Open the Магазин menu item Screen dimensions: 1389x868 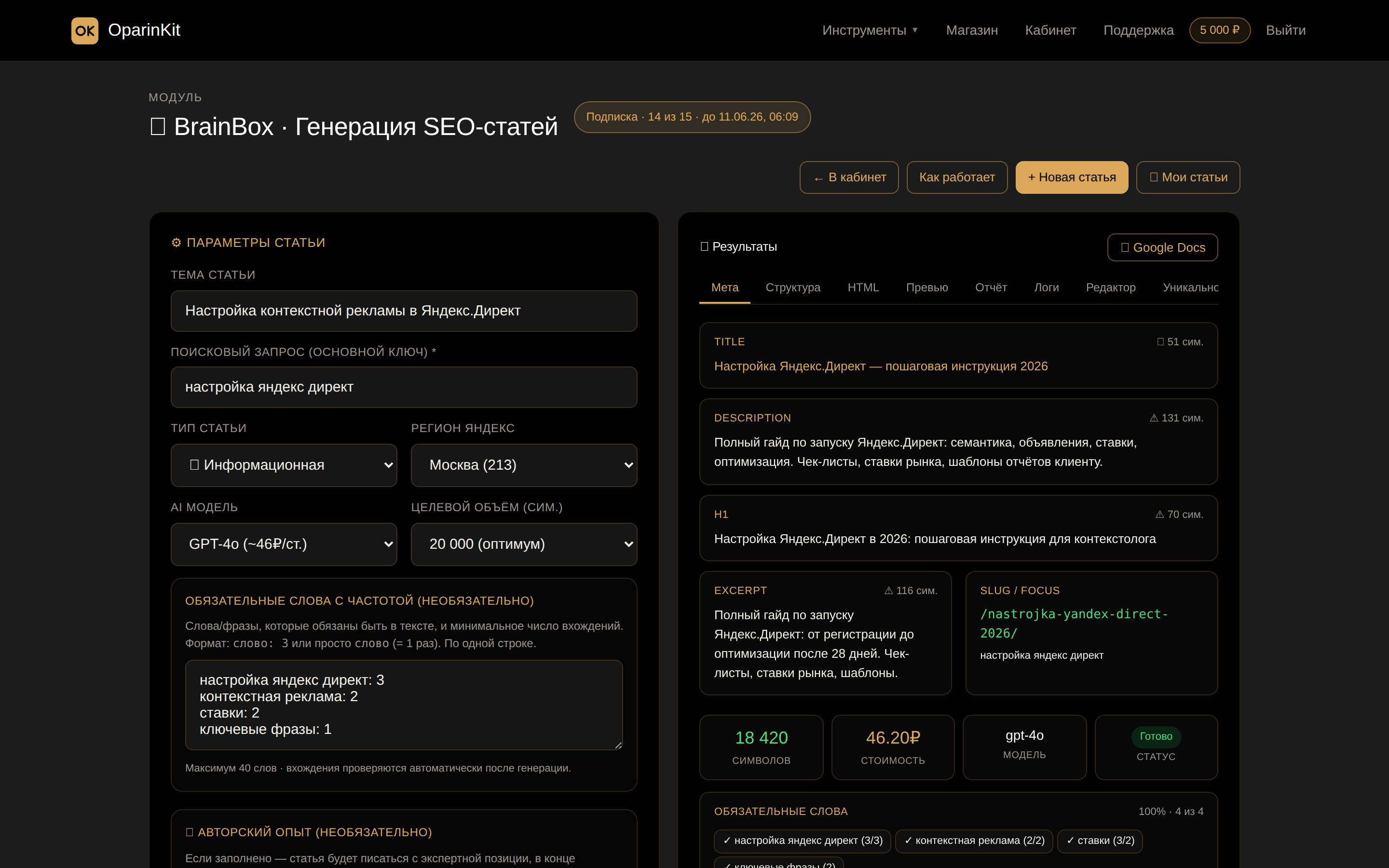pos(972,30)
